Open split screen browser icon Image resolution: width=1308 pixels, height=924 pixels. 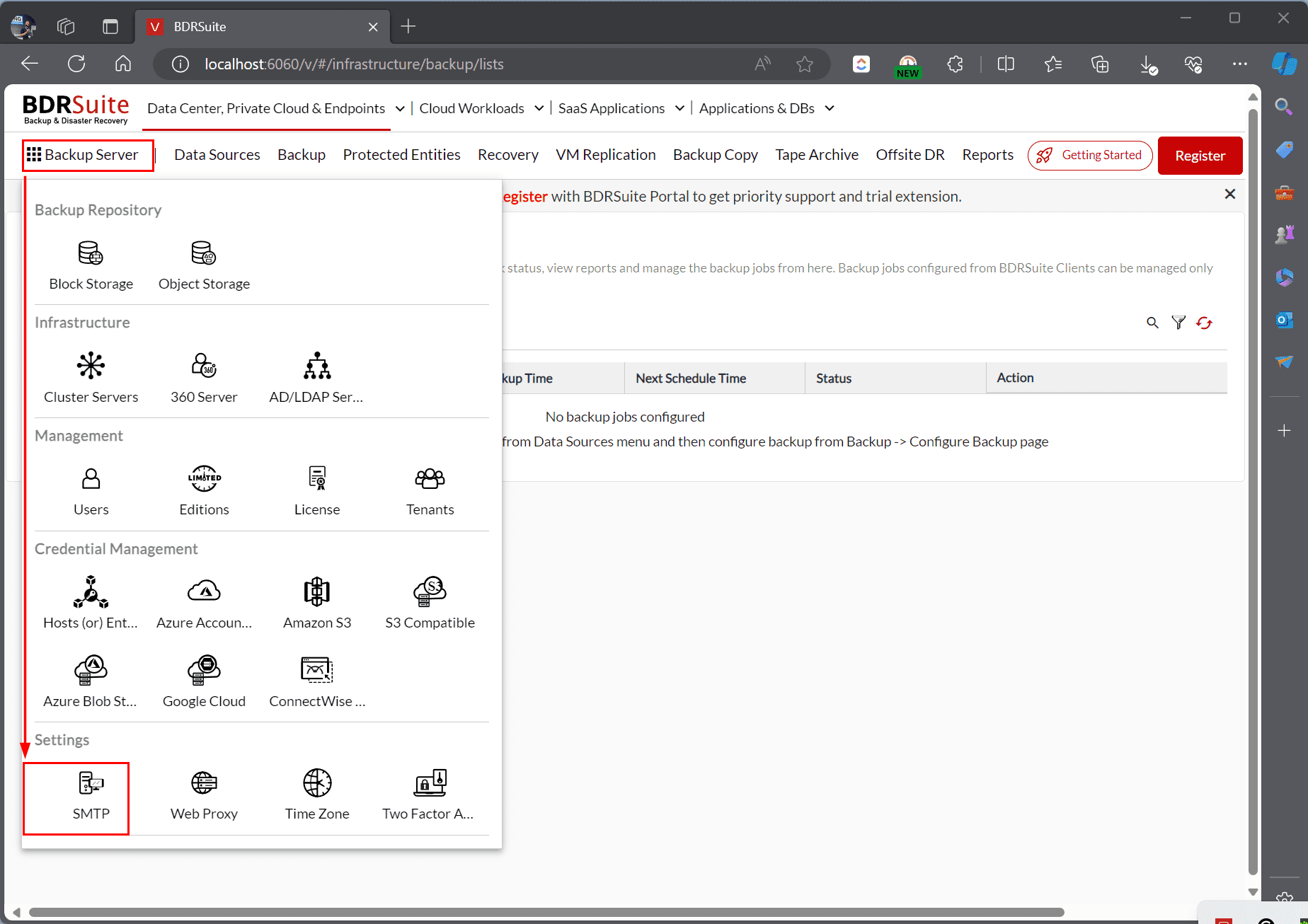pos(1006,64)
